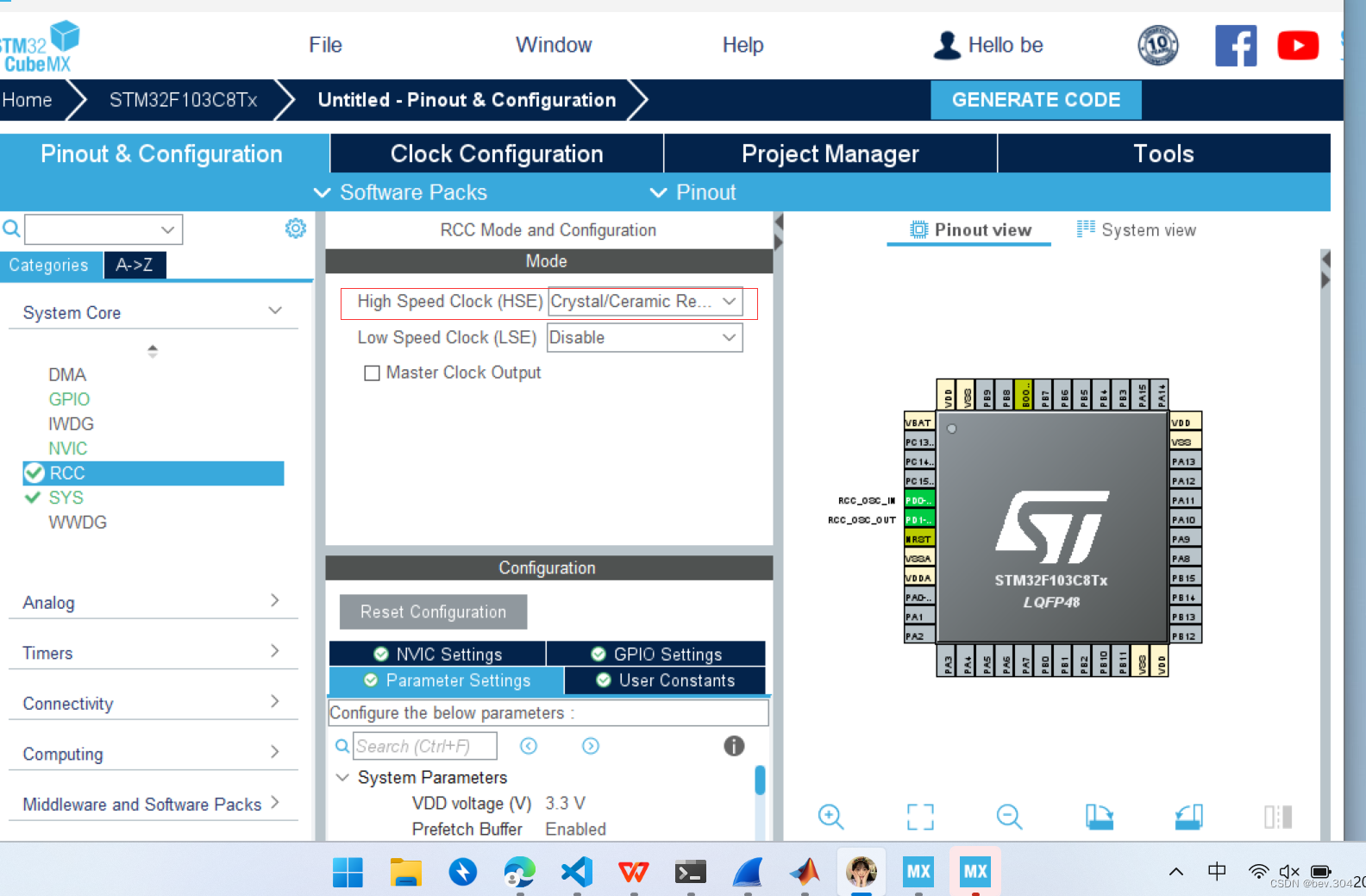1366x896 pixels.
Task: Select GPIO in System Core list
Action: coord(69,399)
